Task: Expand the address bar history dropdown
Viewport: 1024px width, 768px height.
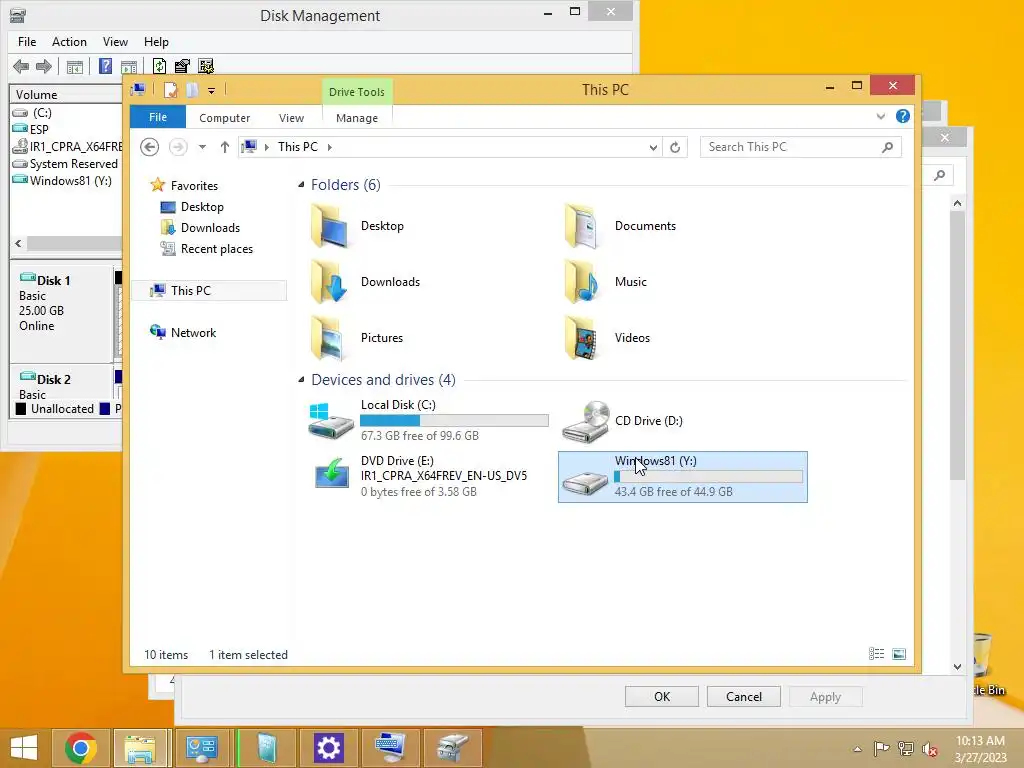Action: point(653,148)
